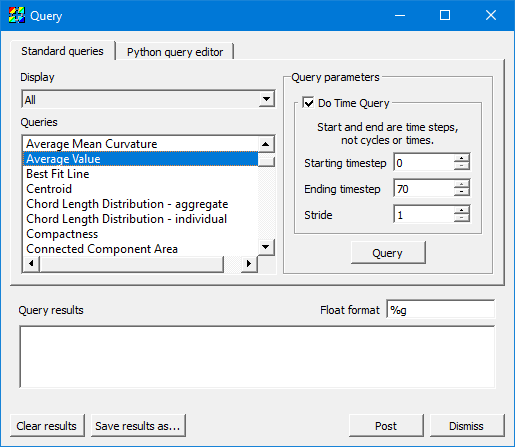The image size is (515, 447).
Task: Click Save results as... button
Action: point(138,426)
